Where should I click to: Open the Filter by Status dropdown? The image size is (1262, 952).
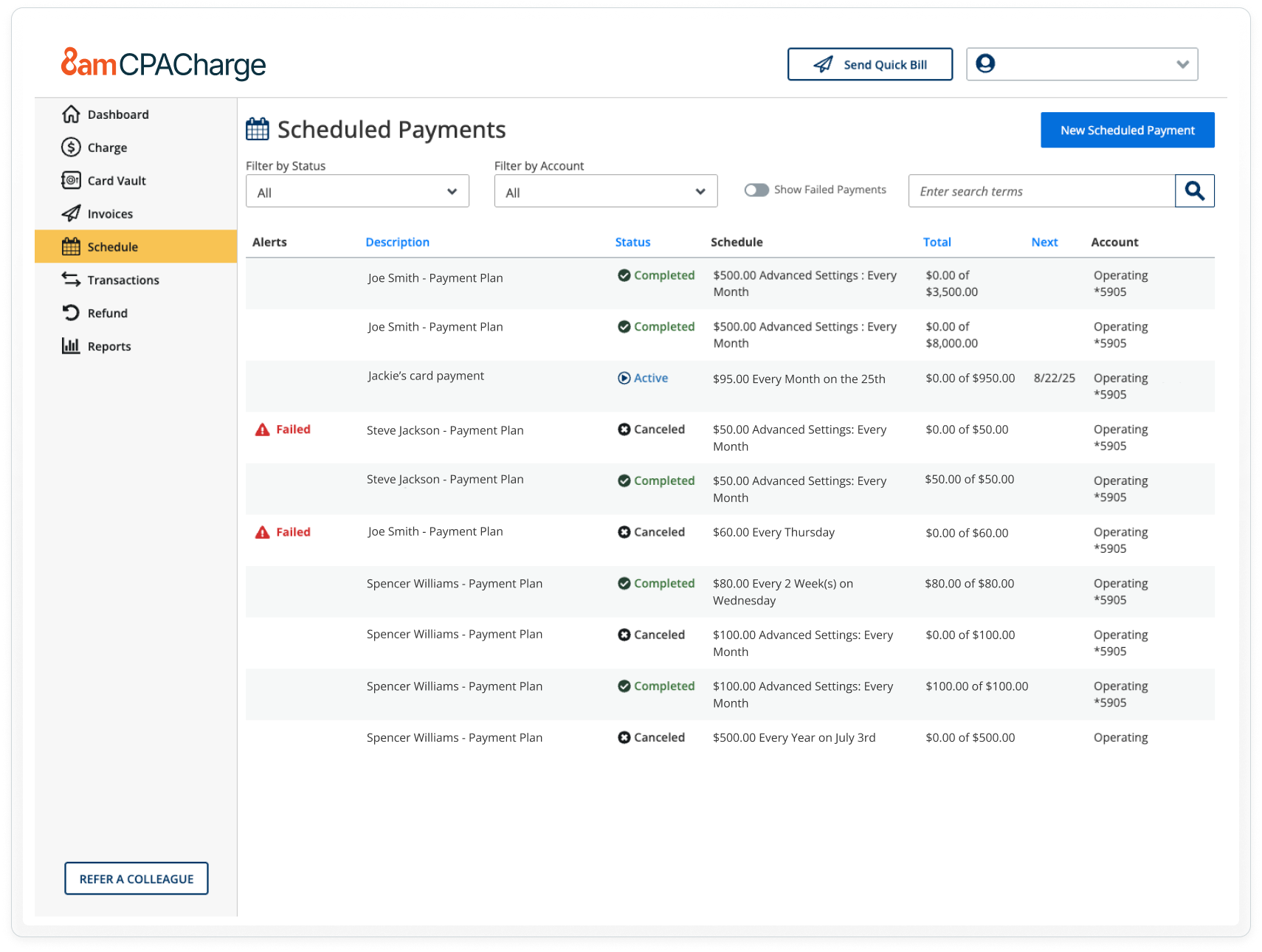[x=356, y=191]
